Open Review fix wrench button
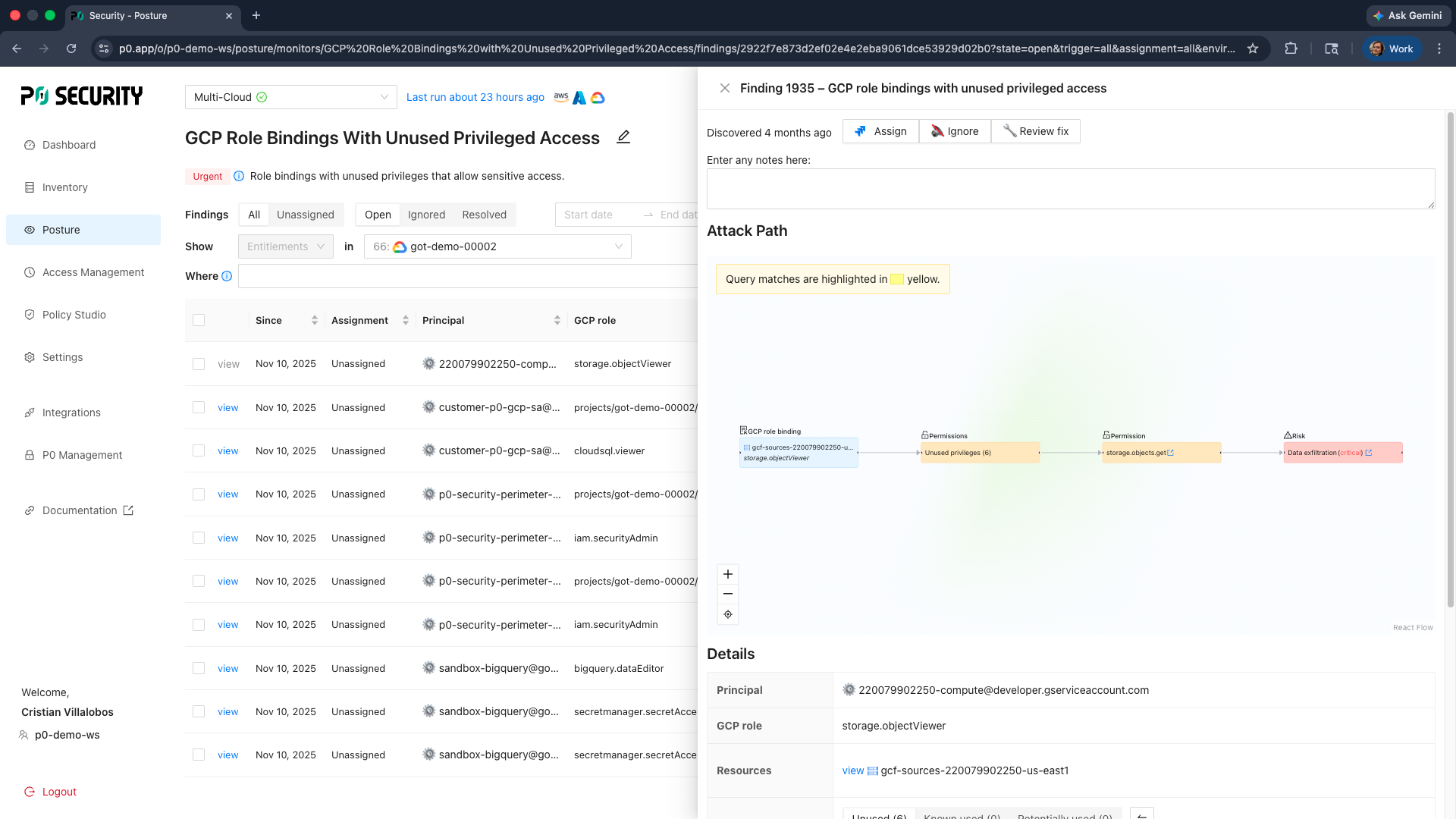Screen dimensions: 1456x819 (x=1036, y=131)
